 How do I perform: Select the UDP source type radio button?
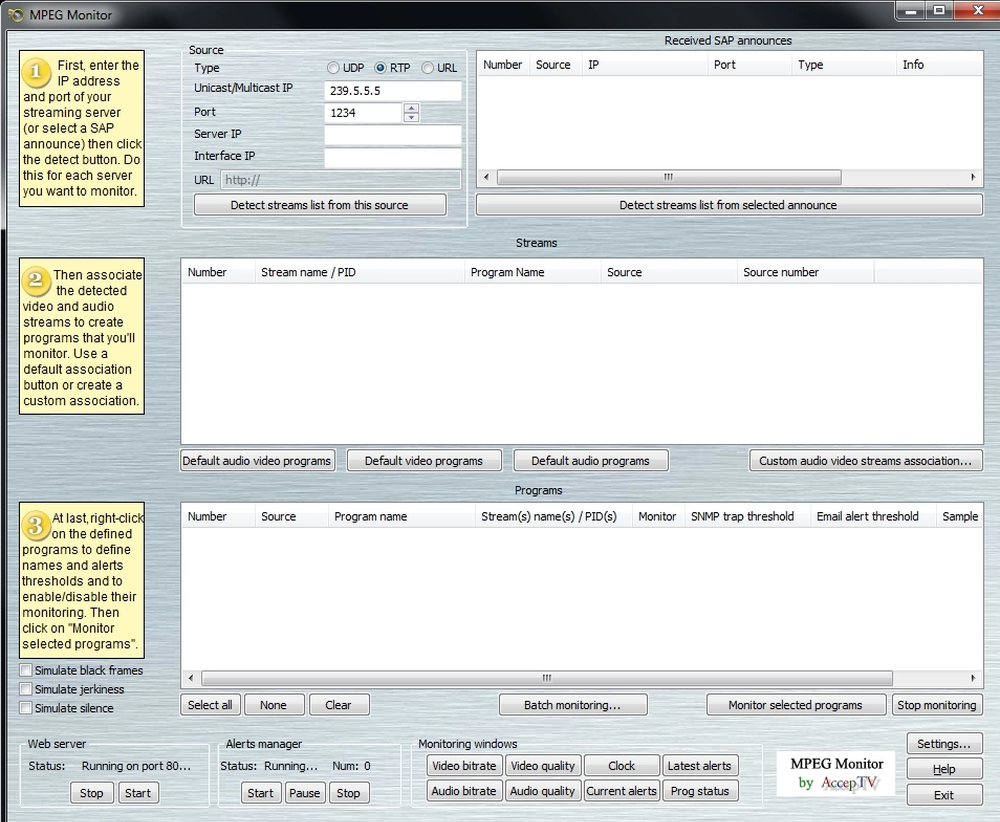(x=333, y=68)
